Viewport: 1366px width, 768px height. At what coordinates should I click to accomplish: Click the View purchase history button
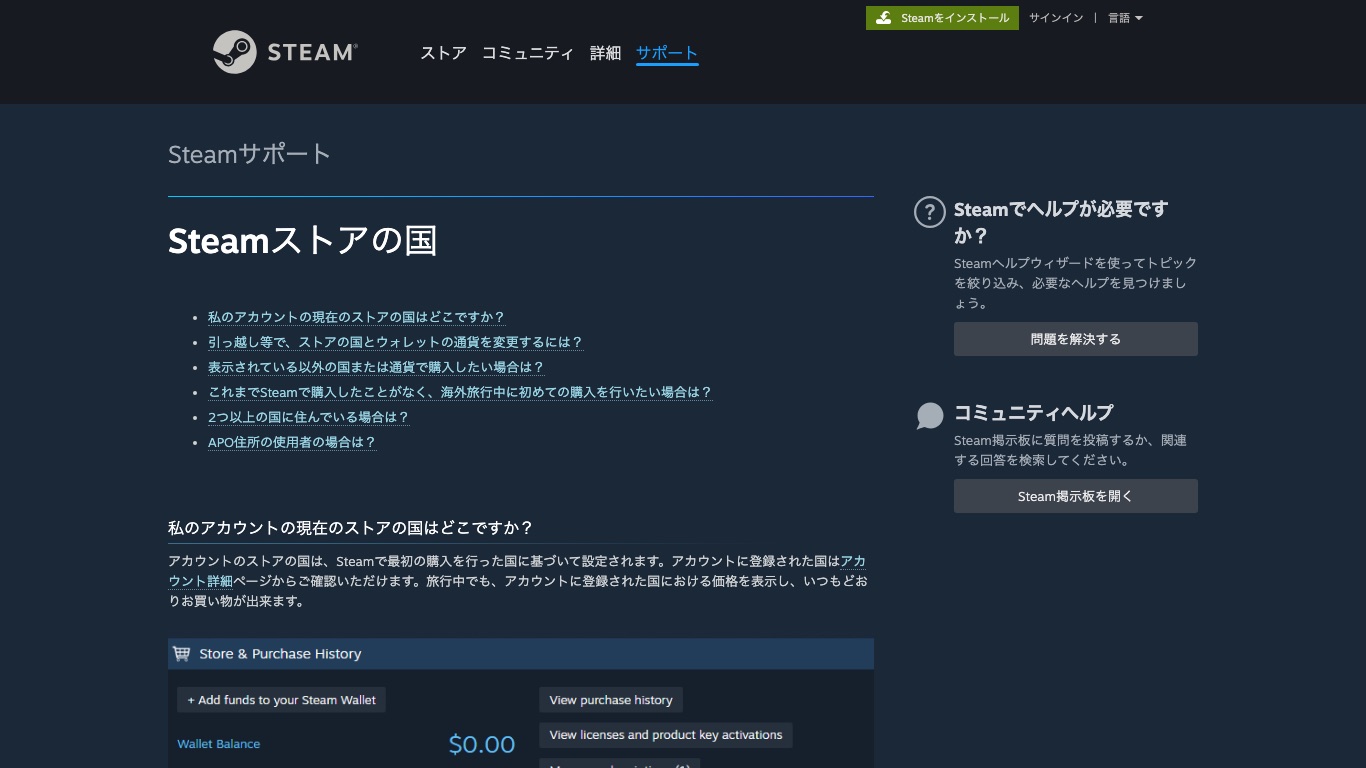tap(611, 700)
